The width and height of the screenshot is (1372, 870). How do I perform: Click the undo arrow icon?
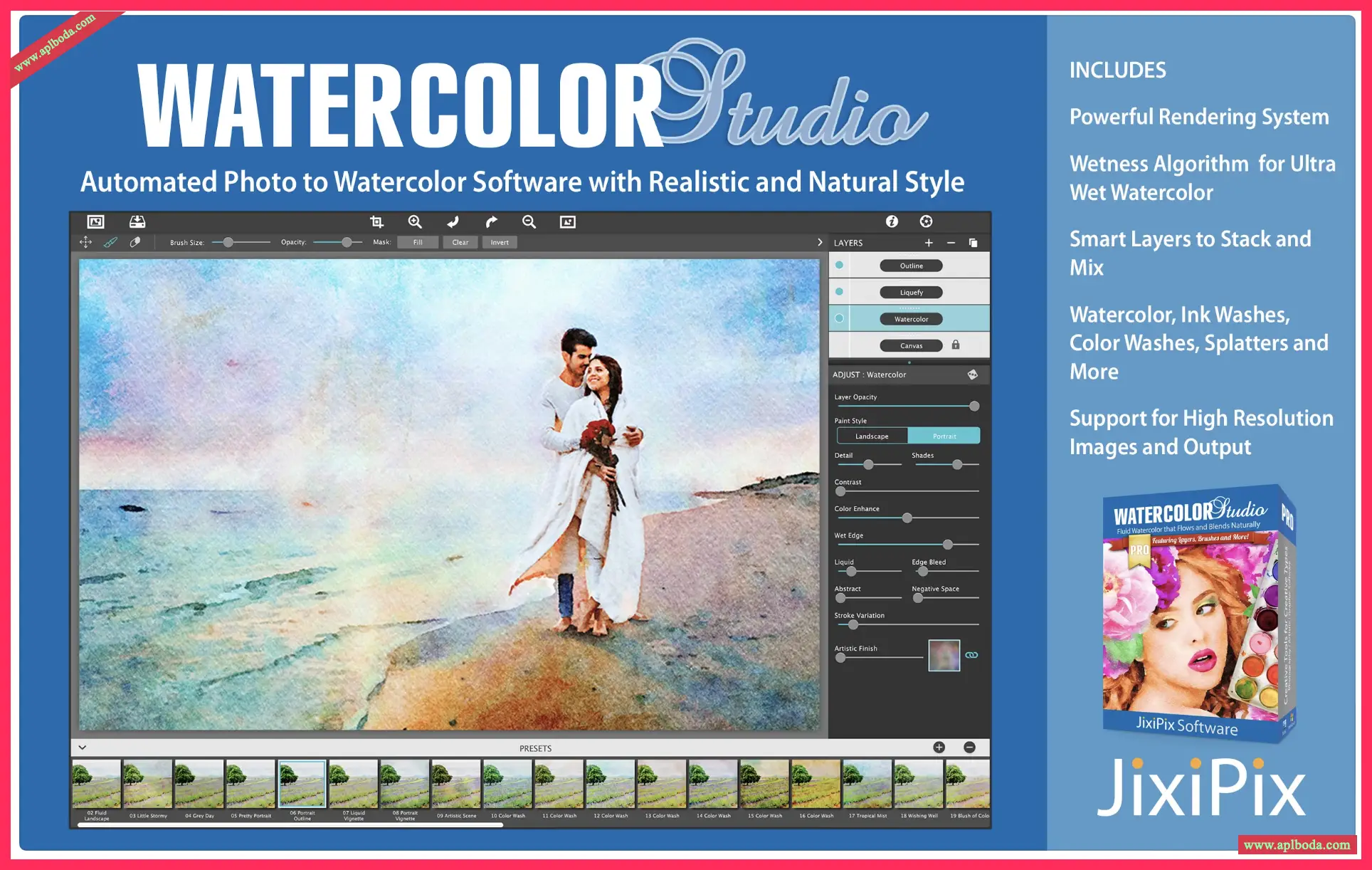453,221
